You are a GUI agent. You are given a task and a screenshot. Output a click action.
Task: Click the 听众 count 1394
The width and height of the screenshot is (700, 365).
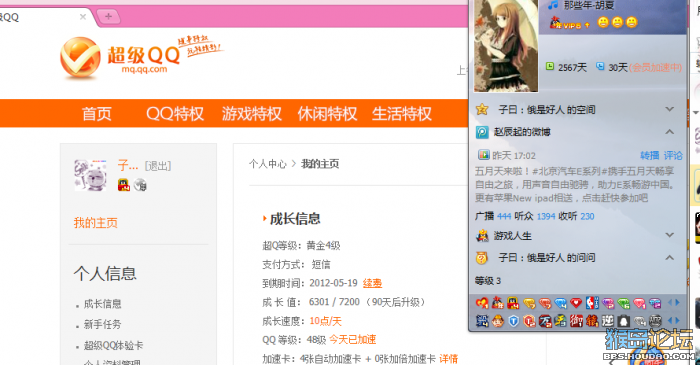coord(546,216)
